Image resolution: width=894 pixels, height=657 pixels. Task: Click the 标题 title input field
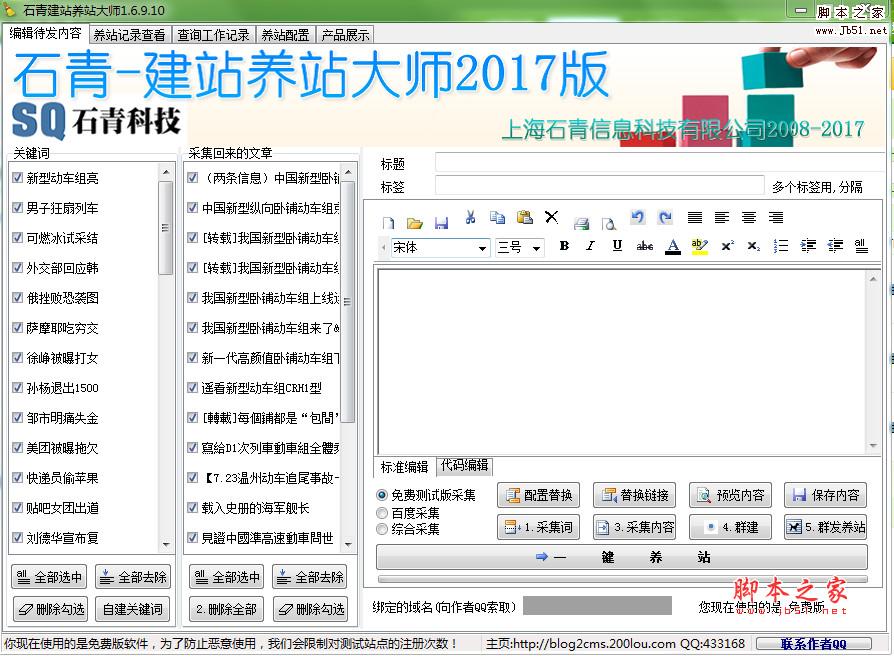(x=660, y=163)
